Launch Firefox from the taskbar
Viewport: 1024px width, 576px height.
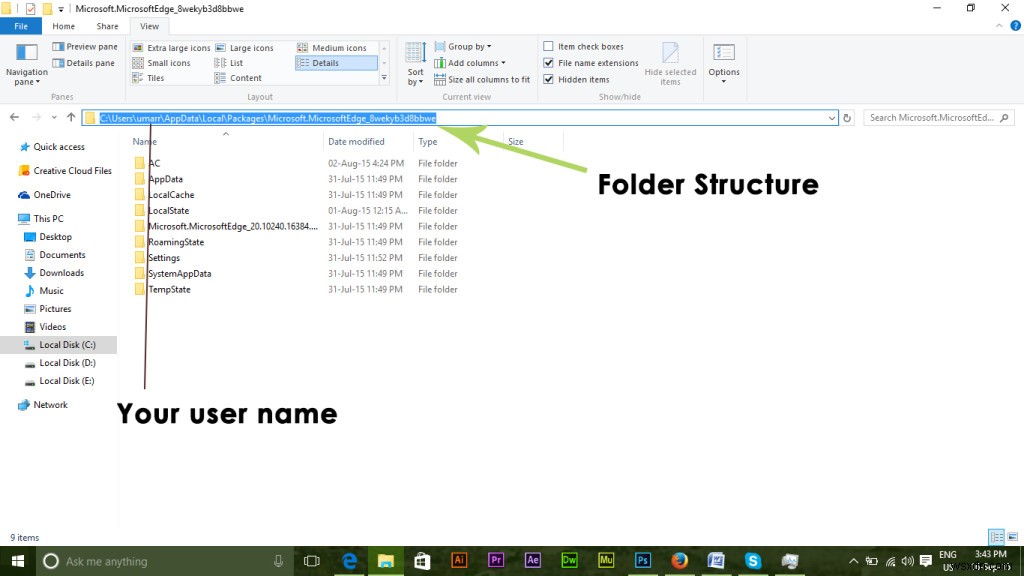point(678,560)
